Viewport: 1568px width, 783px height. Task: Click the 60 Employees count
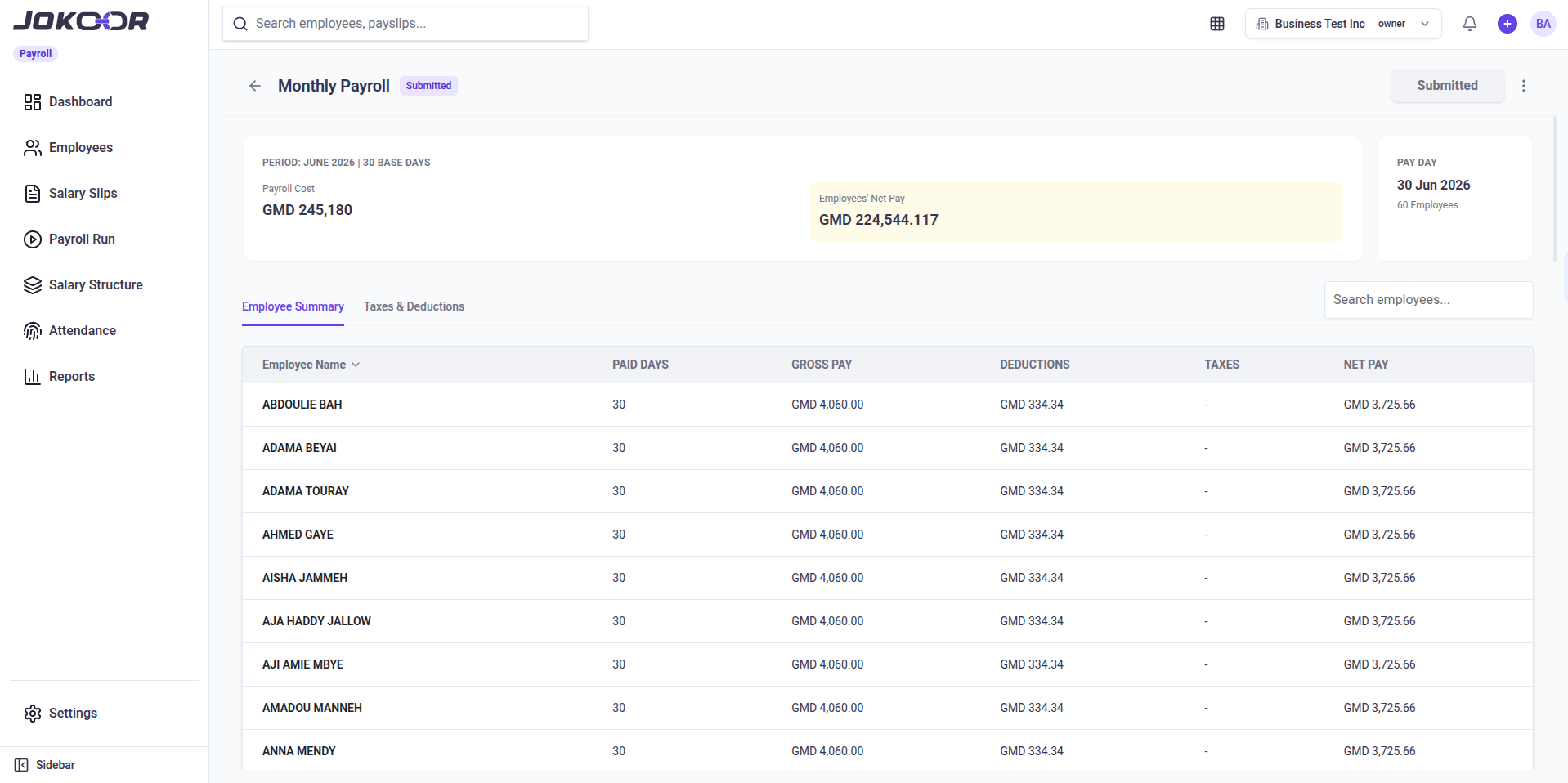[x=1427, y=205]
